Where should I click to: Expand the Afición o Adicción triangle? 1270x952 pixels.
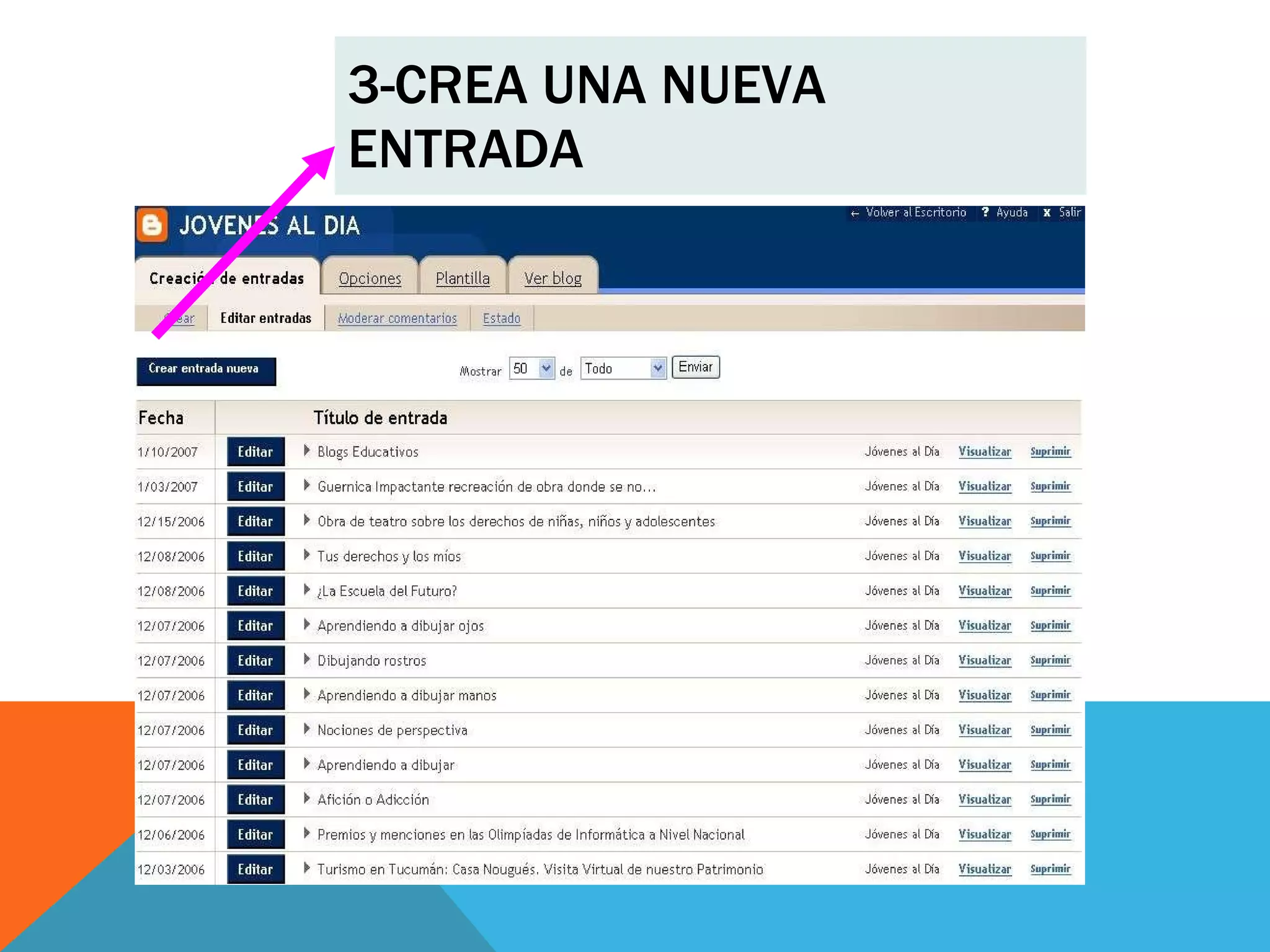tap(306, 798)
